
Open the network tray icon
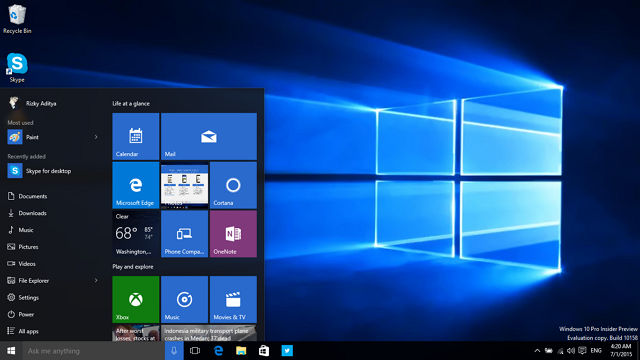(x=560, y=351)
